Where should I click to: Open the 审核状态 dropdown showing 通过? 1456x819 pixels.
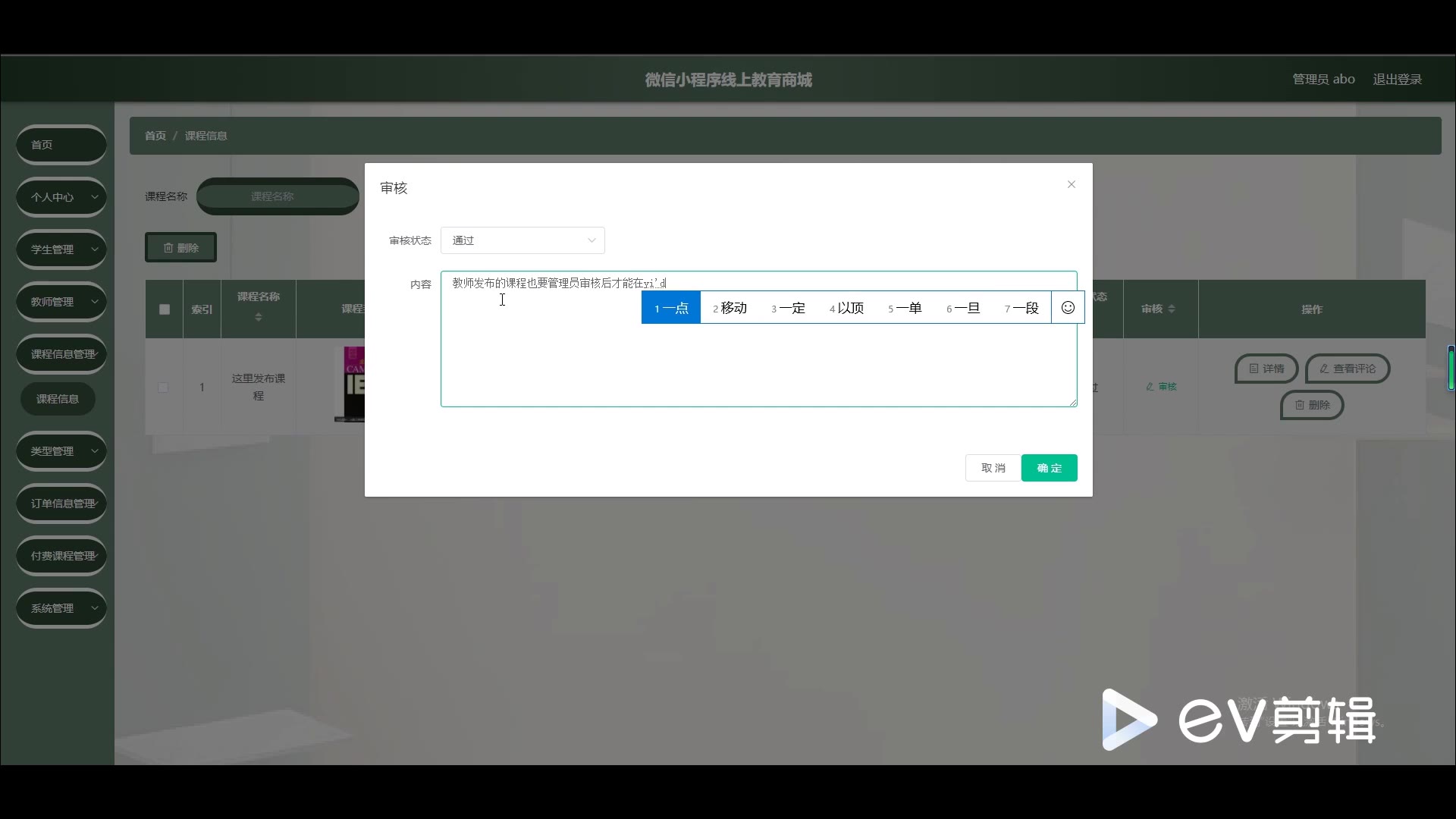522,240
